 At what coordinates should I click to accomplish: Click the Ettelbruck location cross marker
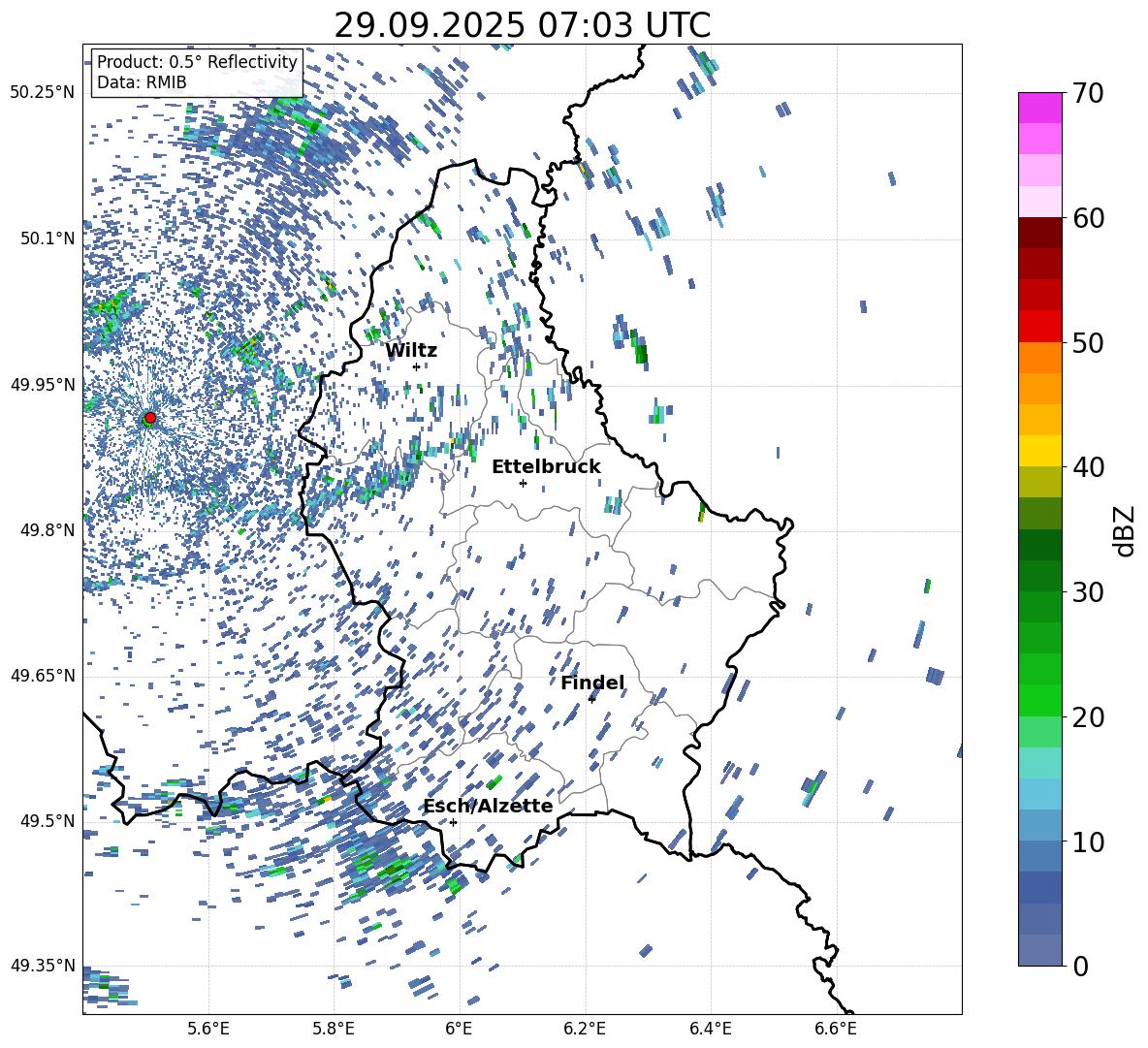(523, 483)
